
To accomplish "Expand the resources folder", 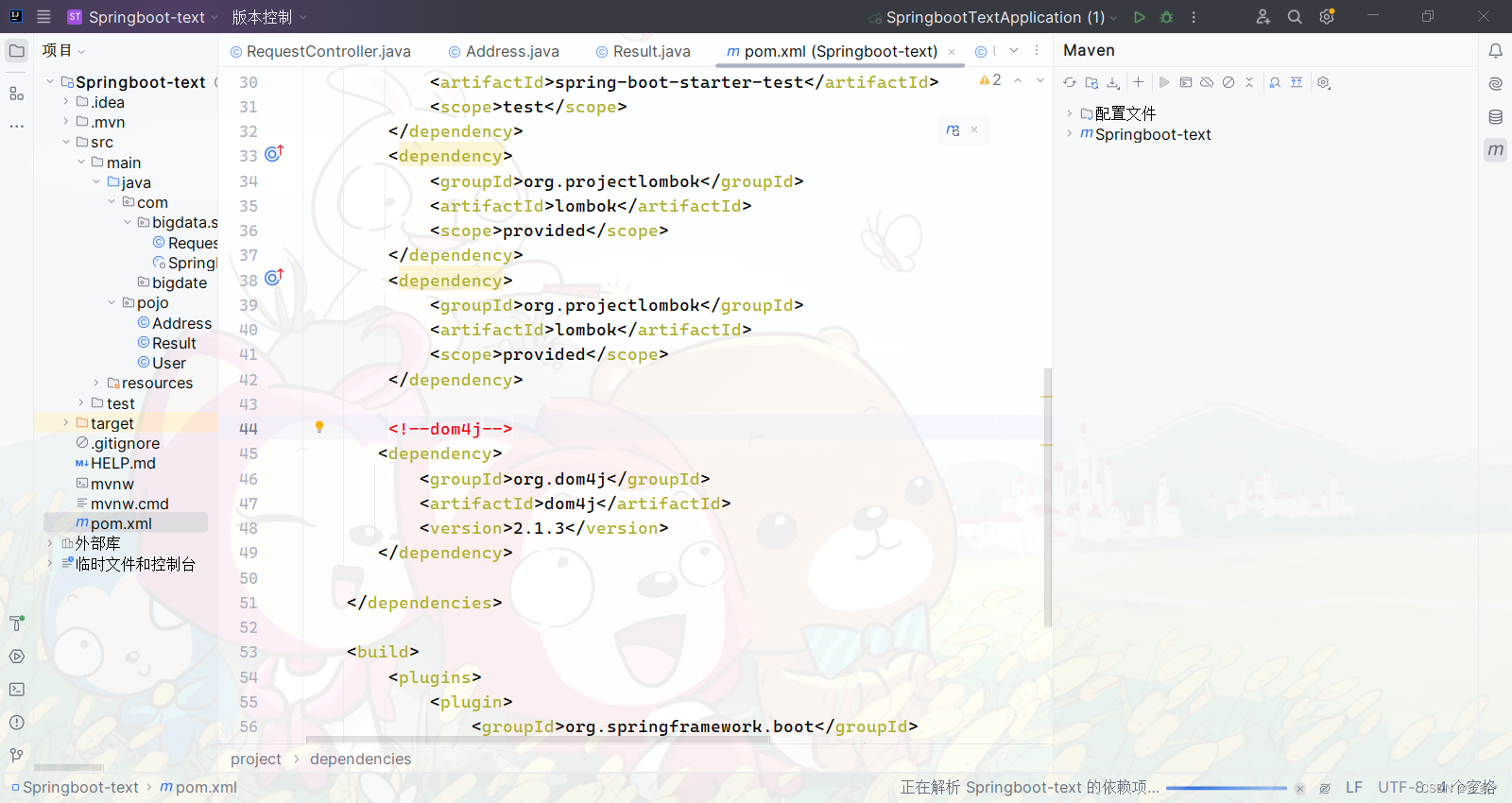I will coord(96,383).
